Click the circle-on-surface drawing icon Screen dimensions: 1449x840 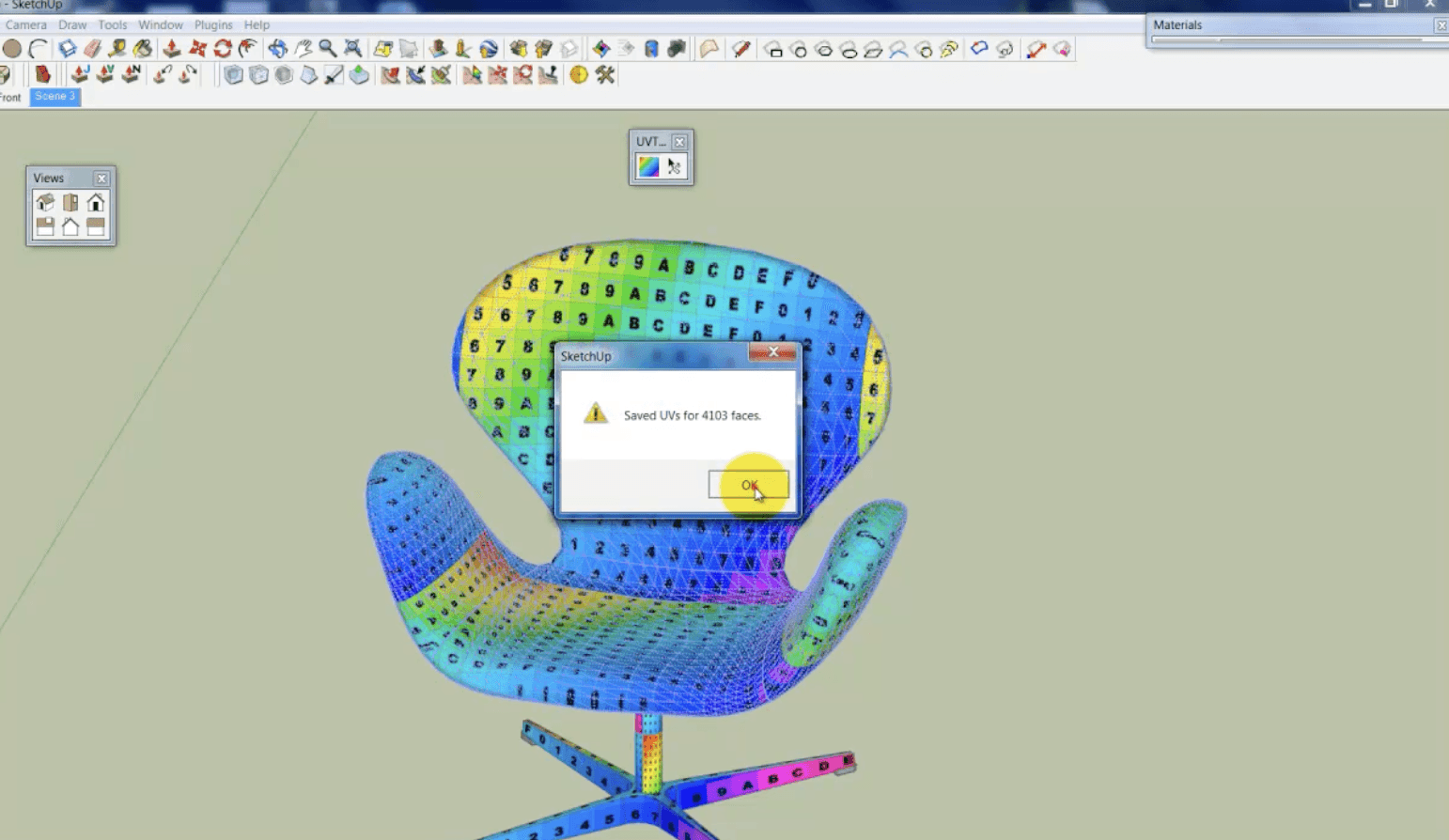[799, 49]
